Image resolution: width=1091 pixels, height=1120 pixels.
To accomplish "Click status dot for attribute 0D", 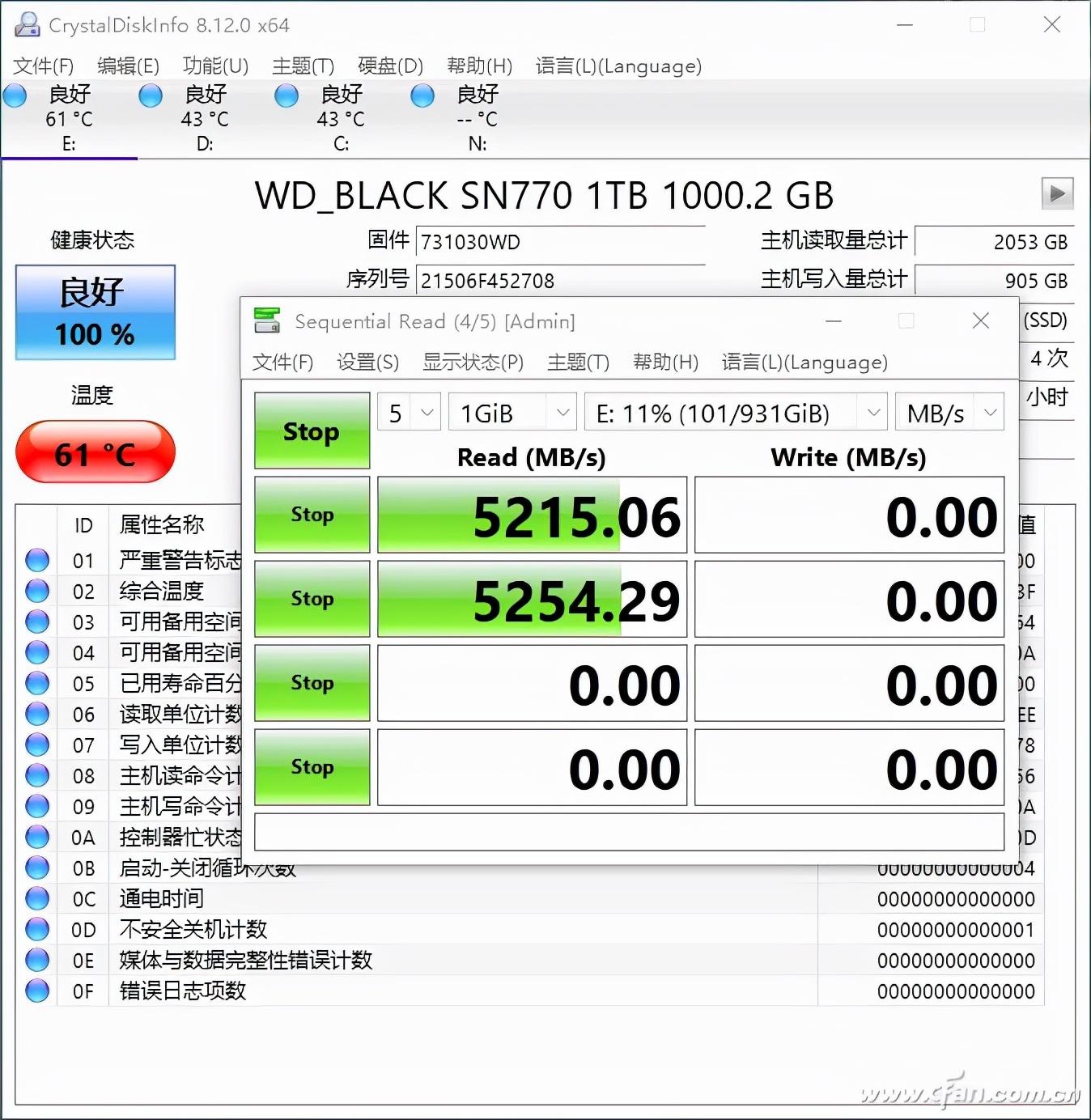I will [37, 929].
